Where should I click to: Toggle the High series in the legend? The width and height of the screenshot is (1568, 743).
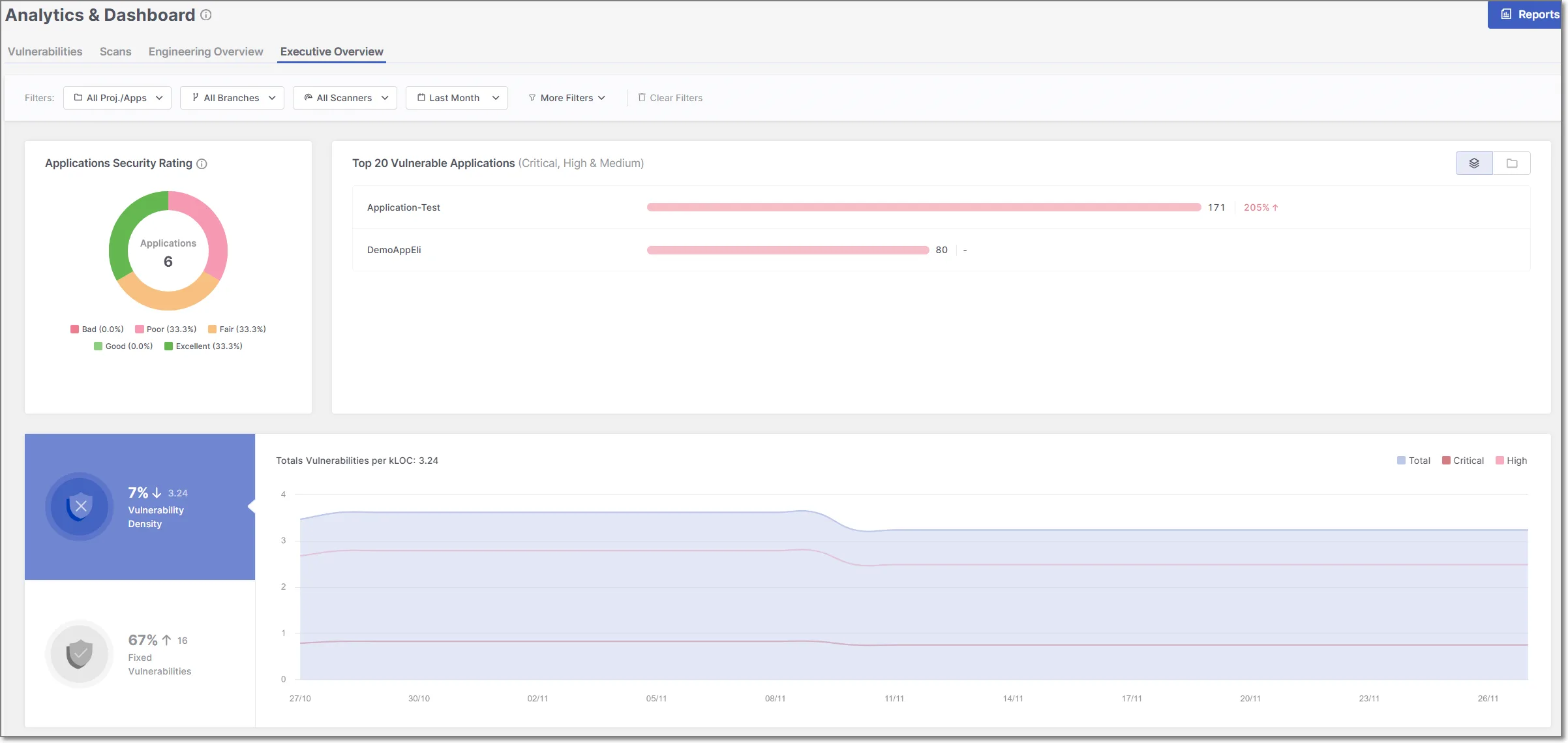pyautogui.click(x=1512, y=461)
